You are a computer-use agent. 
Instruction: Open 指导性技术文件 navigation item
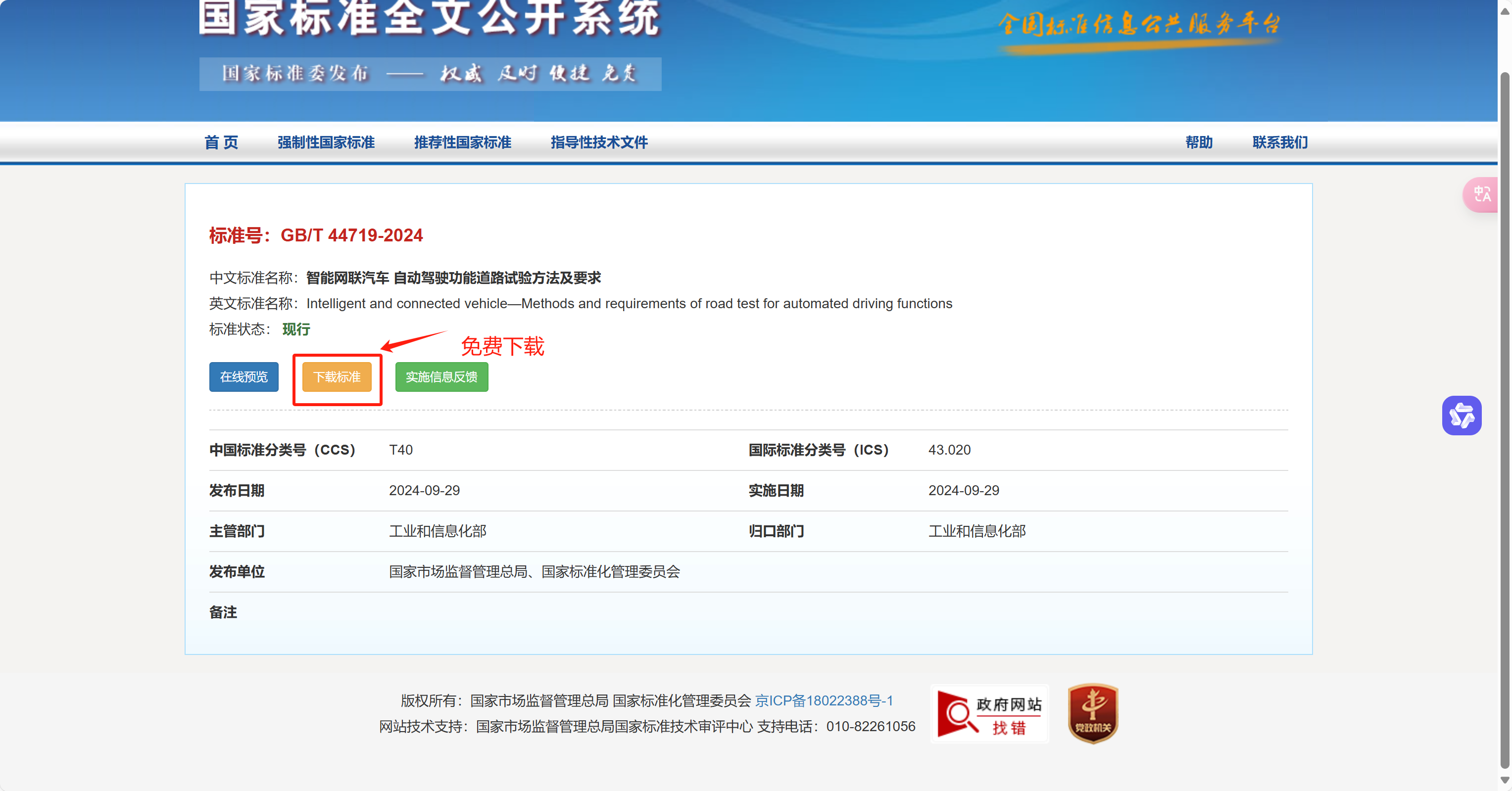(599, 142)
